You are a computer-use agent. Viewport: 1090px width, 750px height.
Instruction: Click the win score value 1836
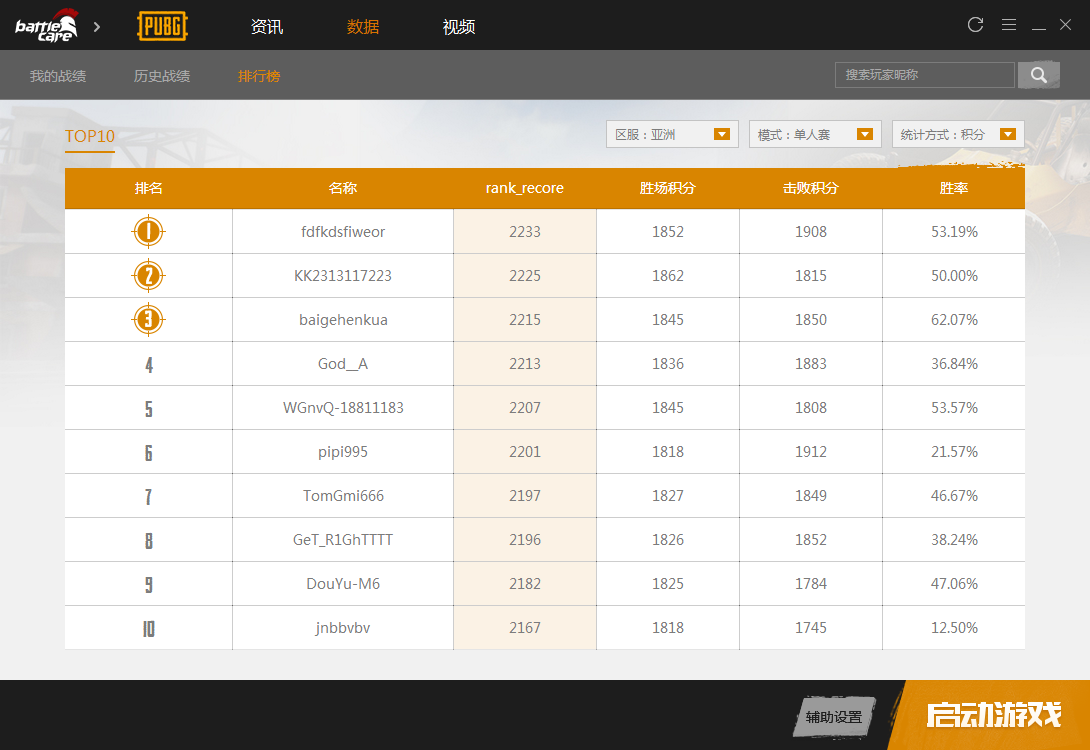[667, 364]
